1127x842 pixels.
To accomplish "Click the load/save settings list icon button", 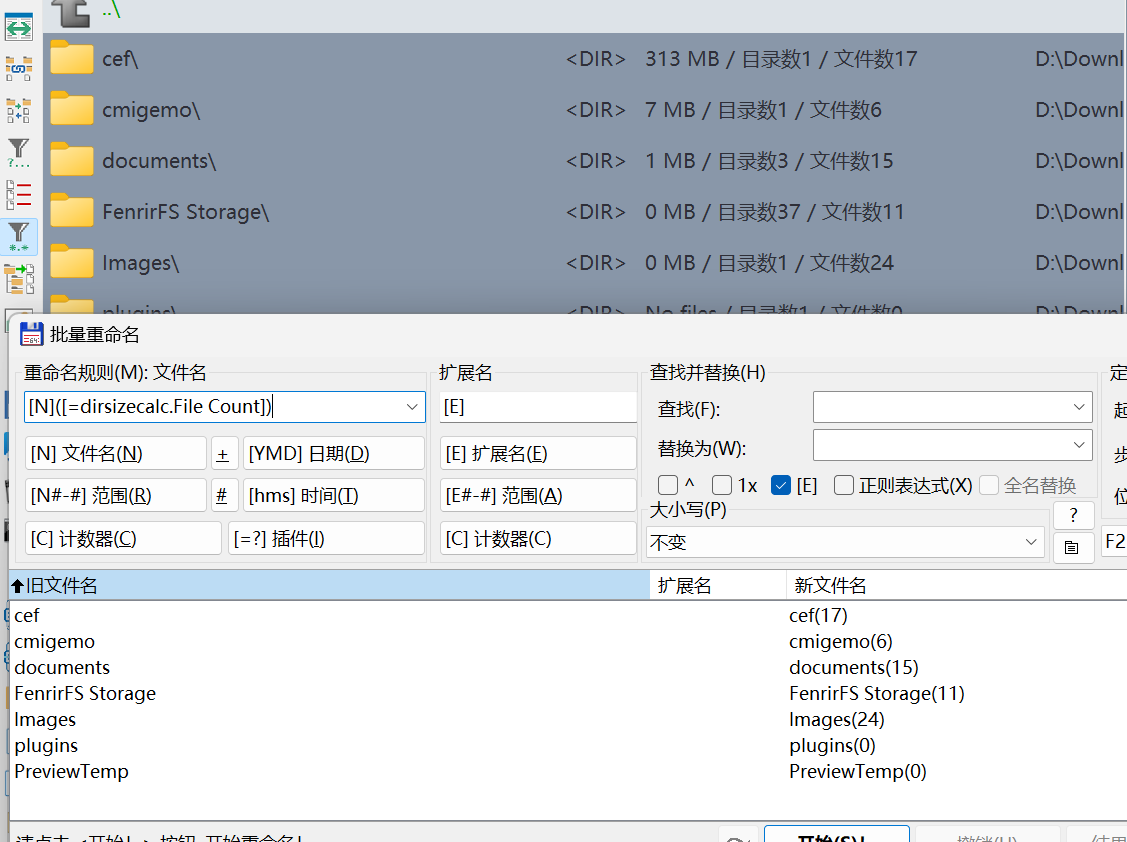I will (1072, 546).
